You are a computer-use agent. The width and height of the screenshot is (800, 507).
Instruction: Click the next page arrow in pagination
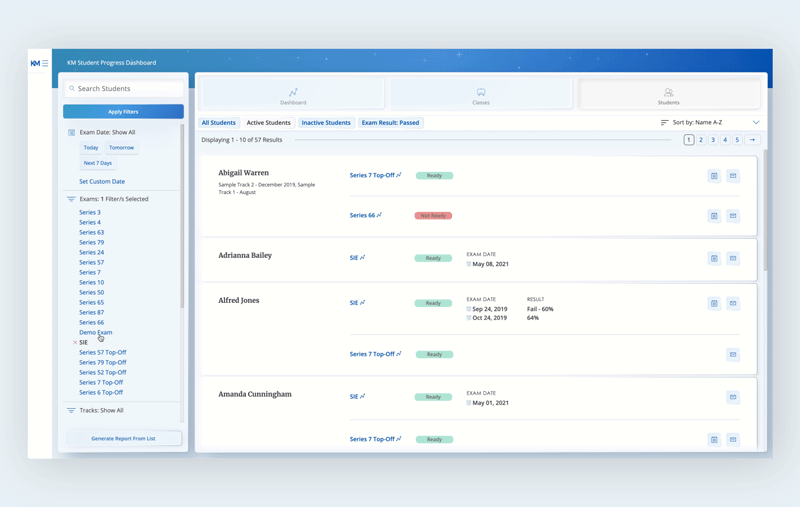click(752, 140)
